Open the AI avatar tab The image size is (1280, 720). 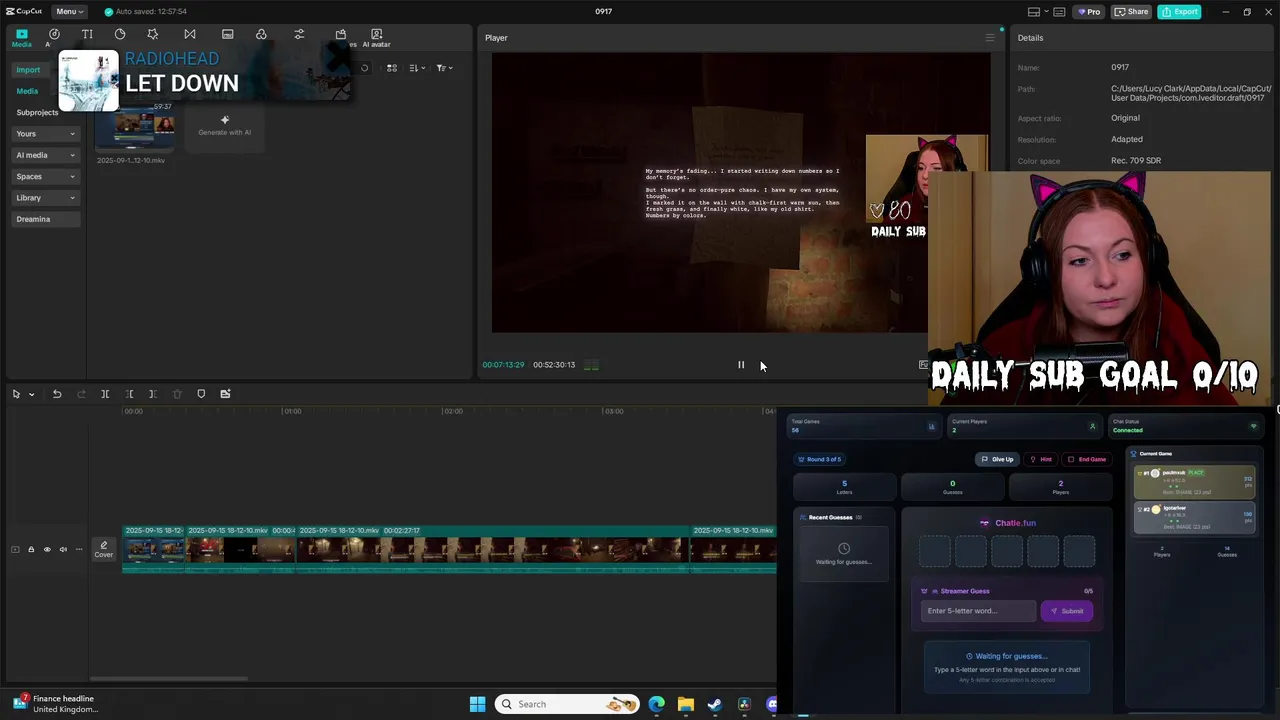click(x=376, y=38)
